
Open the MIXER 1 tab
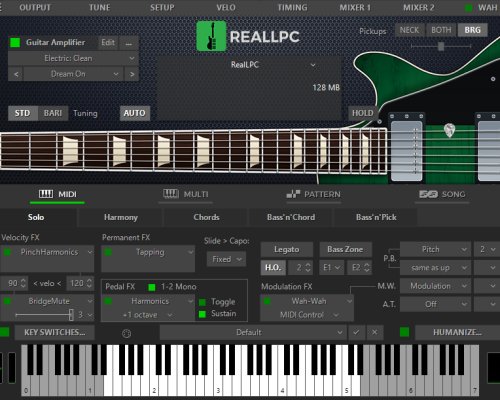coord(355,8)
